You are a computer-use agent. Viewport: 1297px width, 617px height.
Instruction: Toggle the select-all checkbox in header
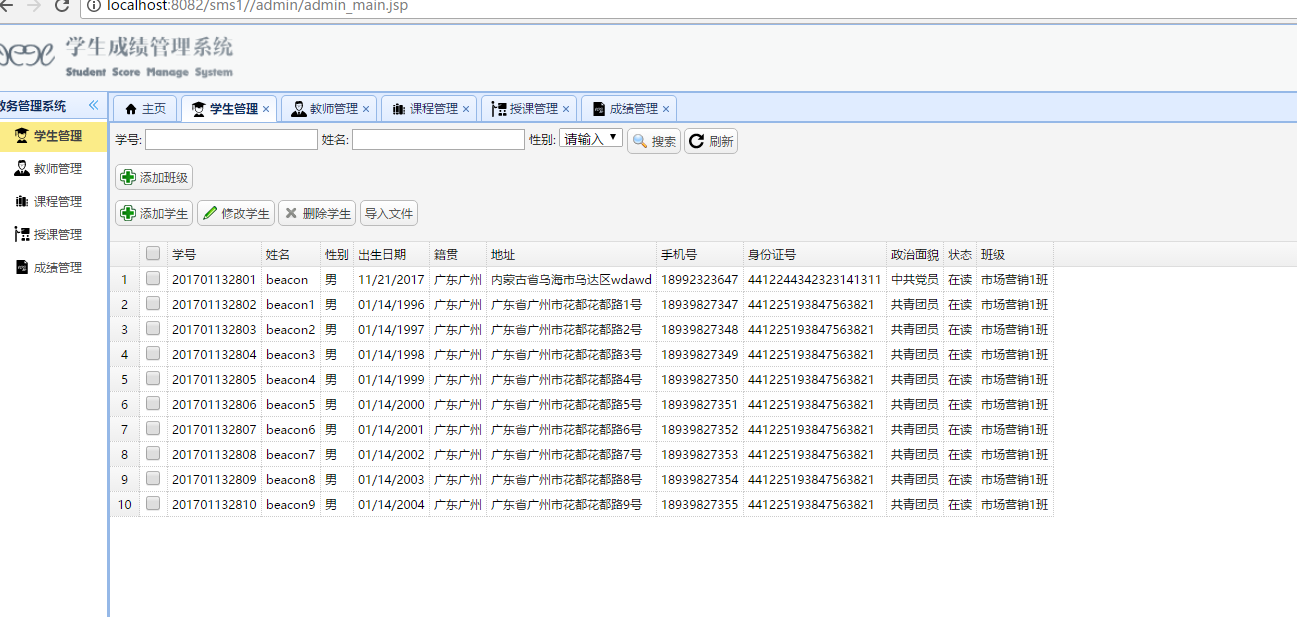click(153, 254)
